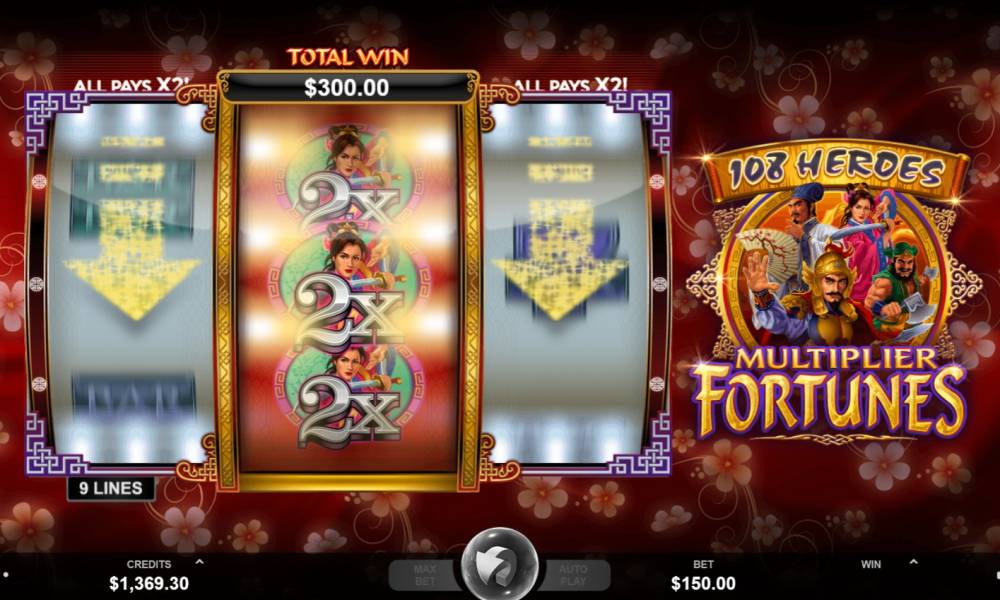Click left All Pays X2 label
1000x600 pixels.
pyautogui.click(x=133, y=85)
